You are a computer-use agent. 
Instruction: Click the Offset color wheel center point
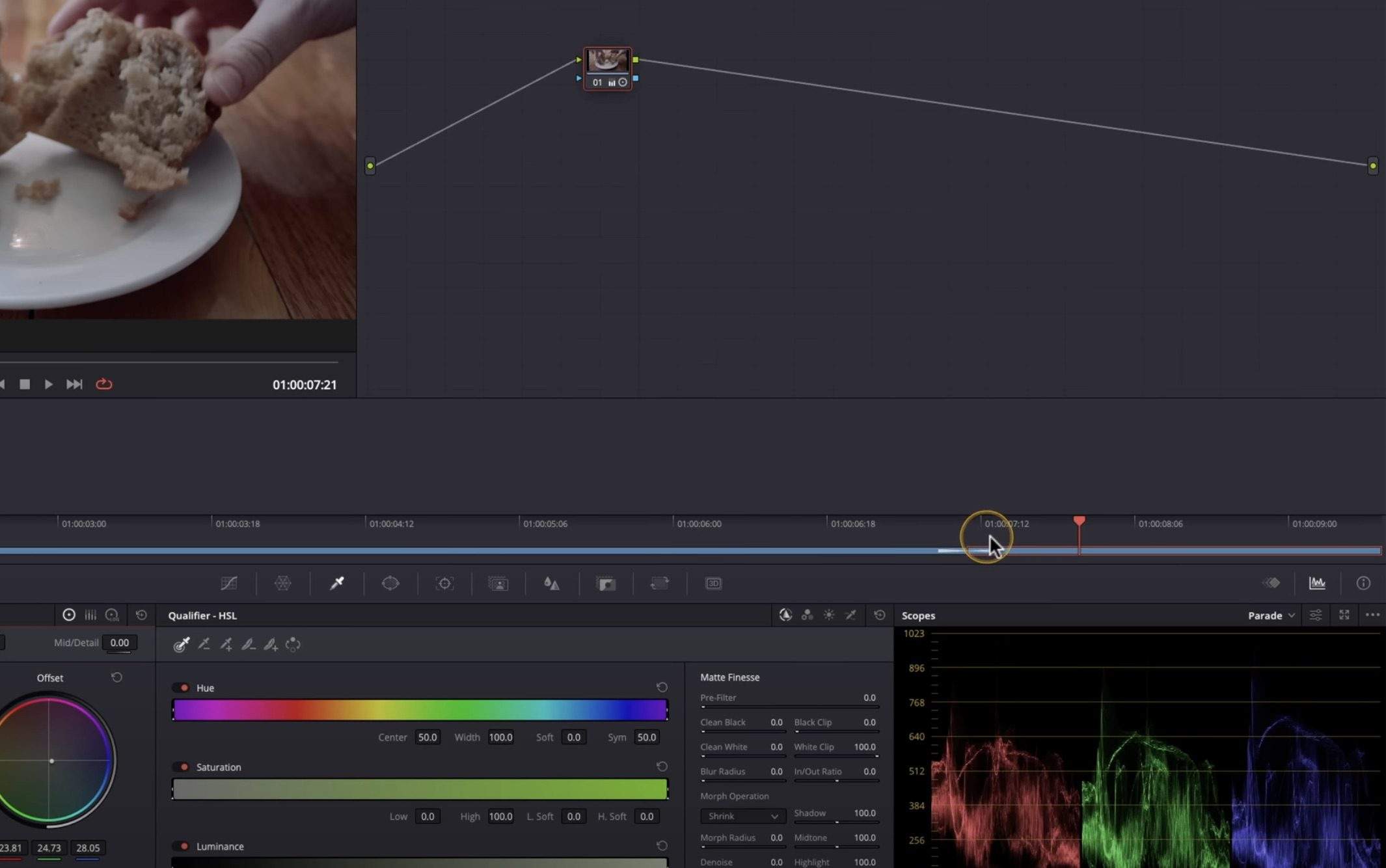(51, 761)
